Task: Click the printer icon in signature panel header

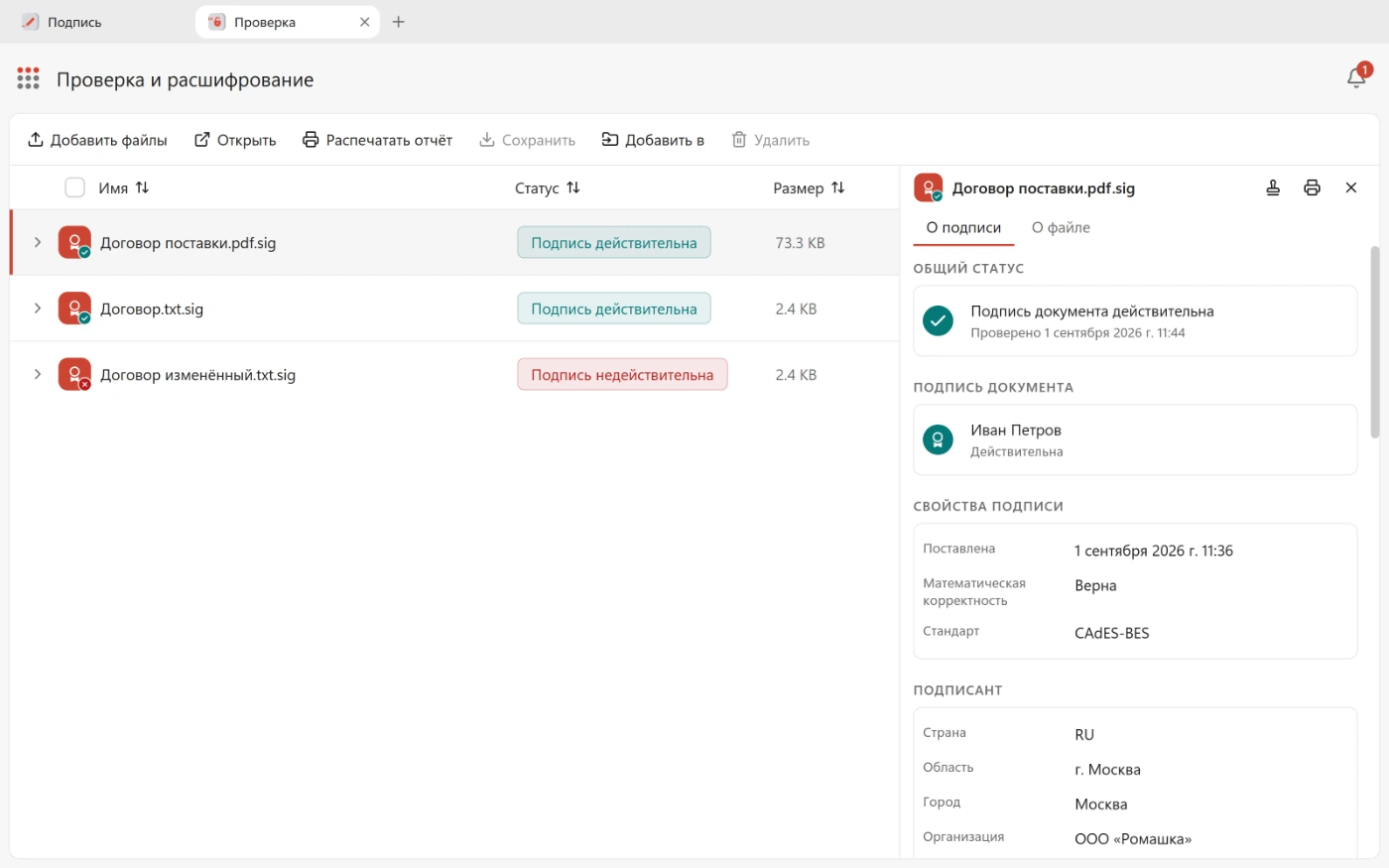Action: pyautogui.click(x=1312, y=187)
